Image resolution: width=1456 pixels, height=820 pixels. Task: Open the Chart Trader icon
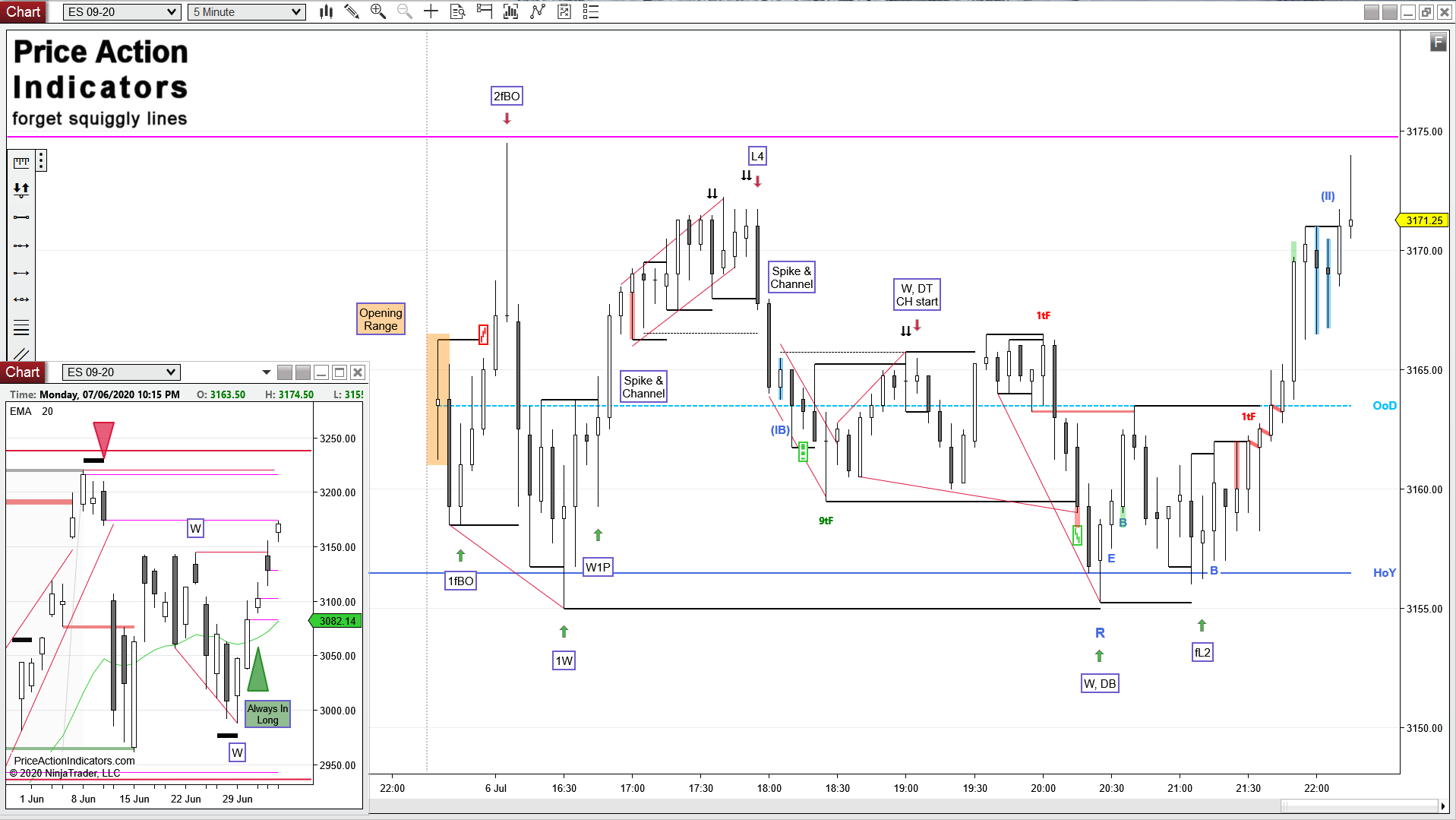[484, 11]
